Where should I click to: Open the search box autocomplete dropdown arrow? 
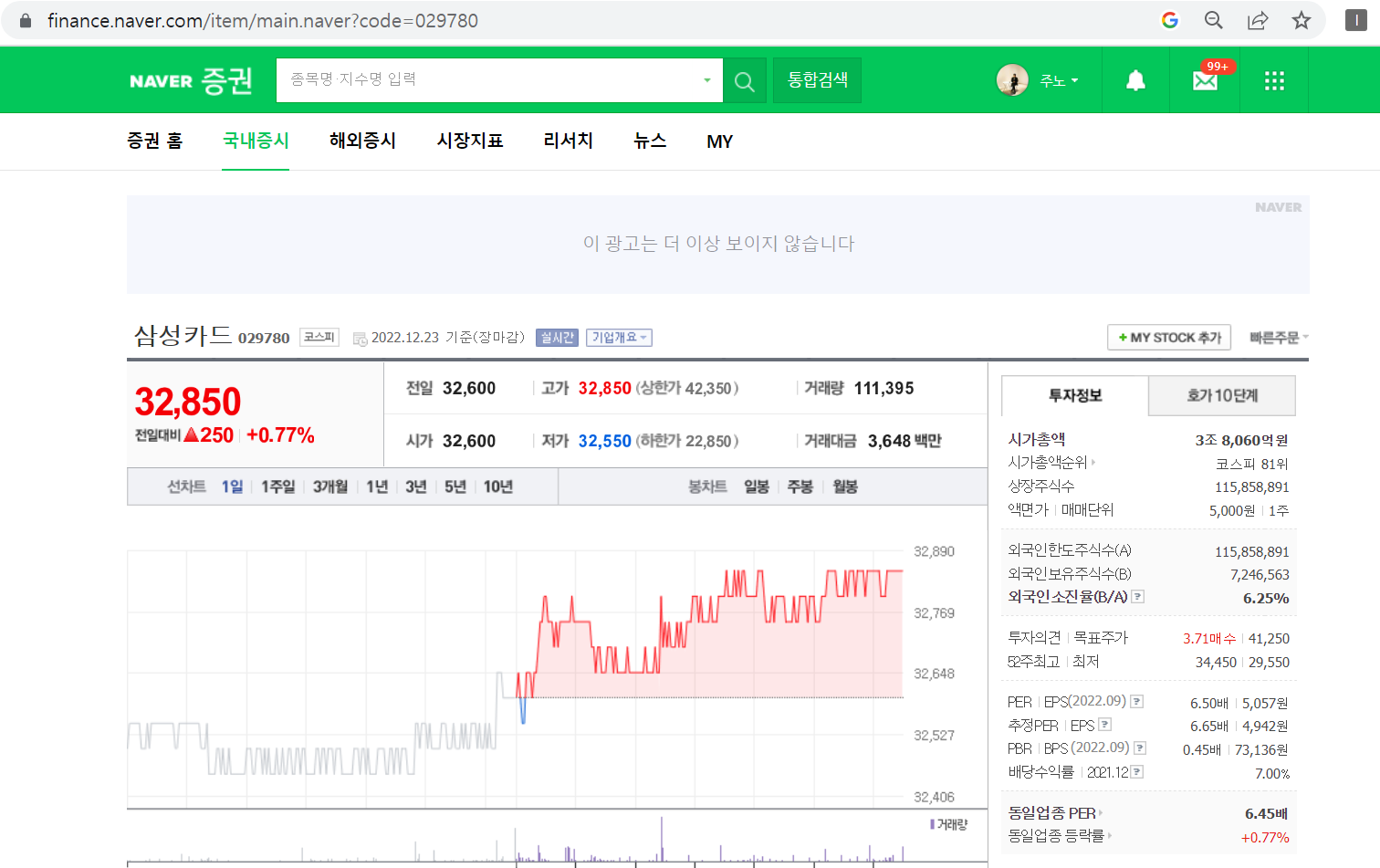[706, 80]
